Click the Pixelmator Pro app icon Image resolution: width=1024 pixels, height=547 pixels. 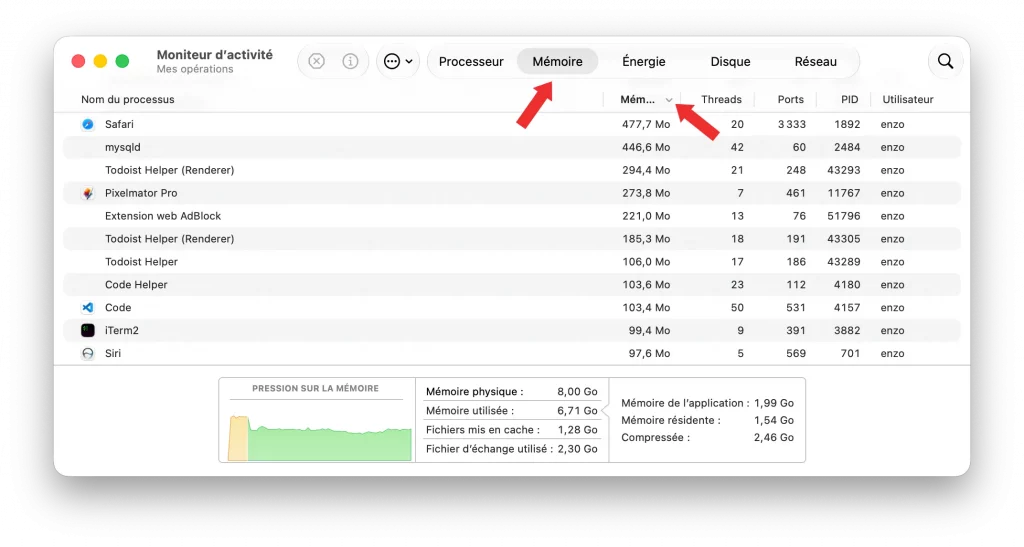point(88,193)
